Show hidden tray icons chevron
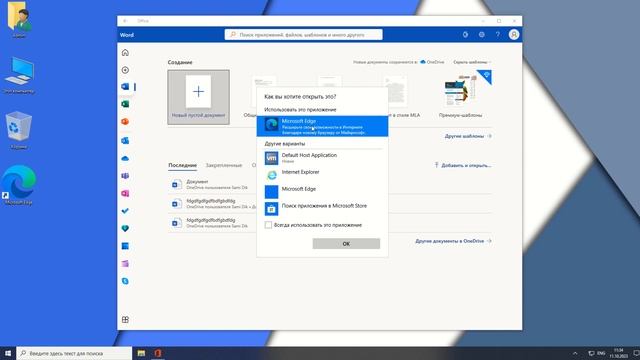Image resolution: width=640 pixels, height=360 pixels. click(x=575, y=353)
